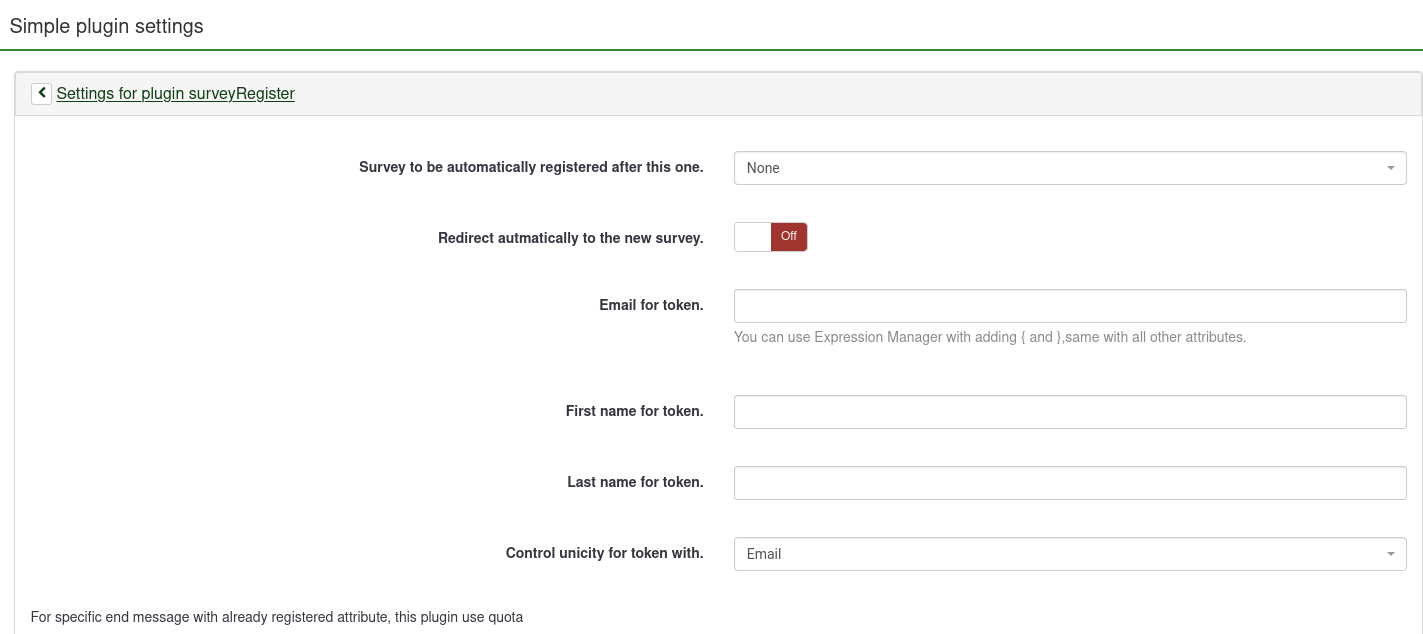The height and width of the screenshot is (634, 1423).
Task: Click the 'Survey to be automatically registered' label
Action: pyautogui.click(x=531, y=167)
